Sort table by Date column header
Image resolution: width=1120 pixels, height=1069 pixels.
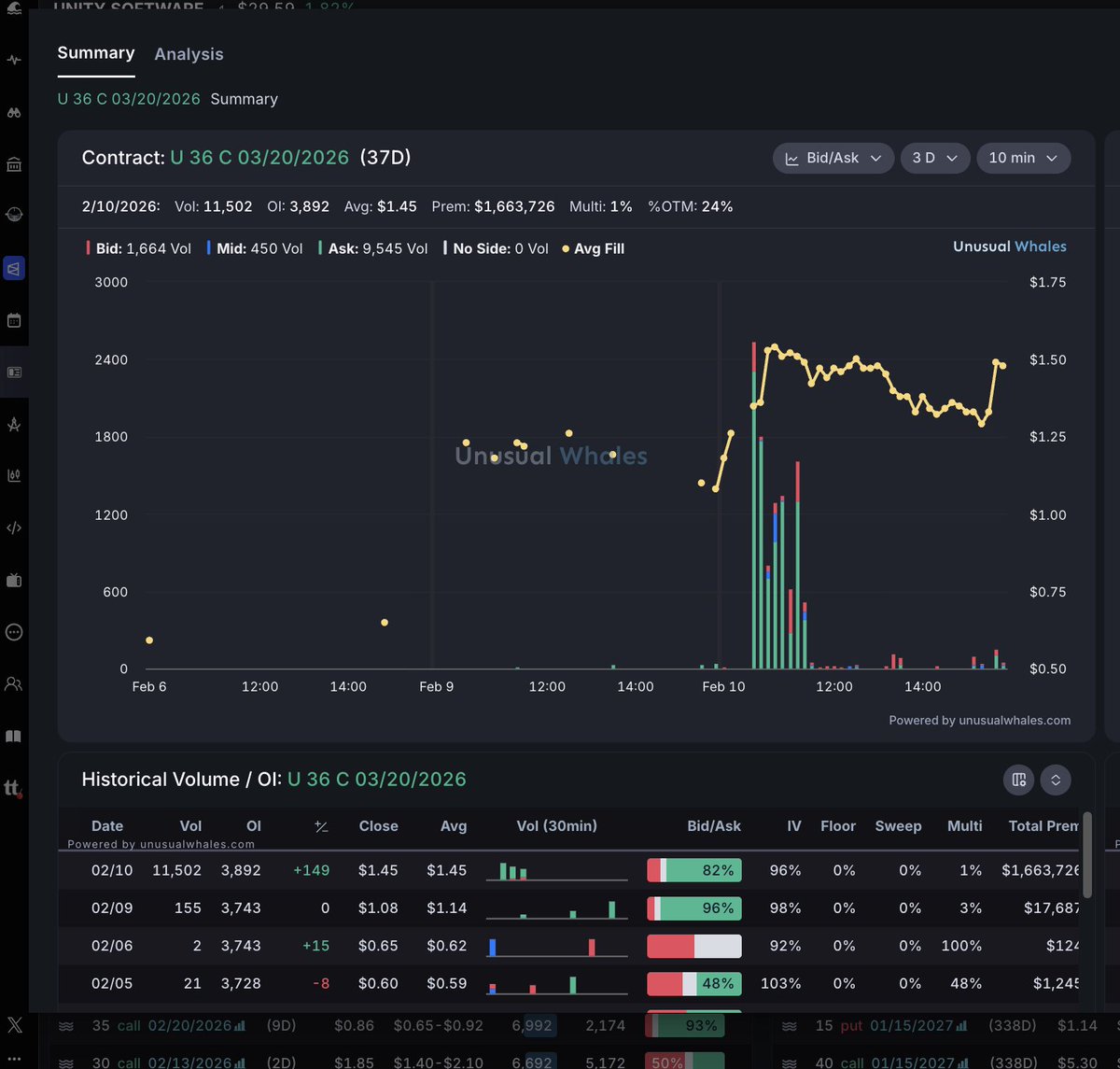[x=107, y=825]
